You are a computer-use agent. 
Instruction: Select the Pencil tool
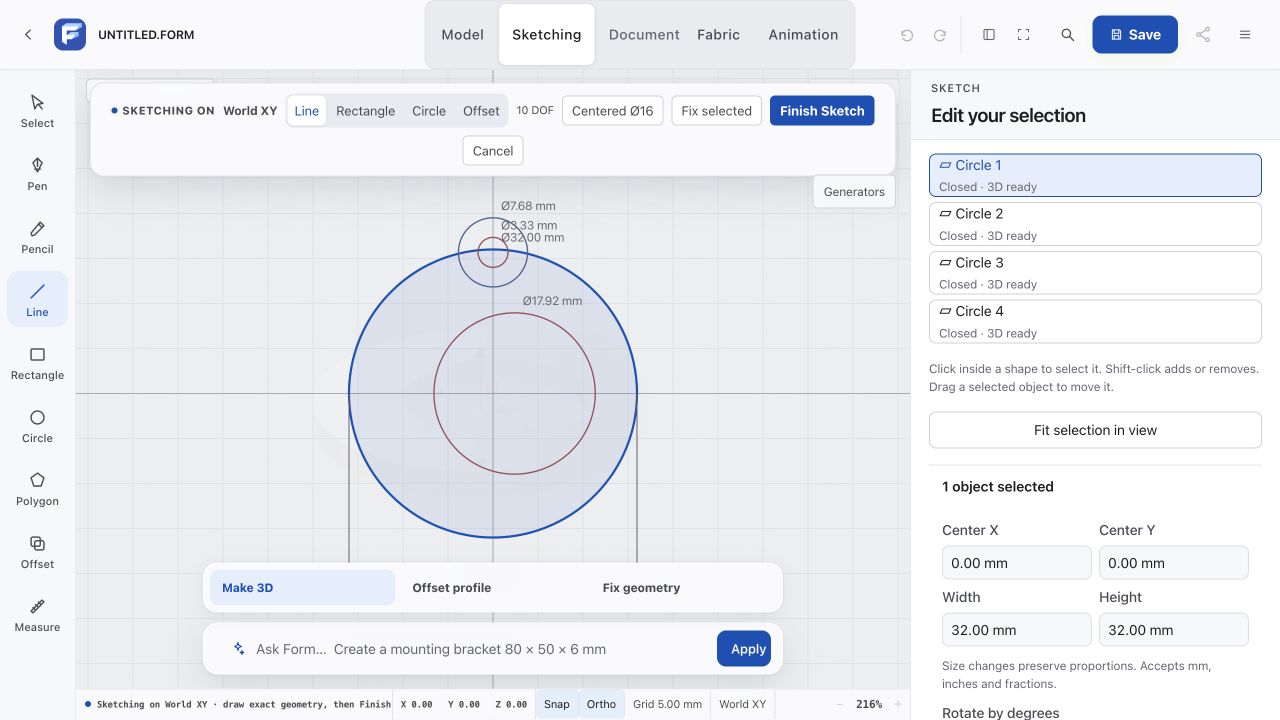click(37, 237)
